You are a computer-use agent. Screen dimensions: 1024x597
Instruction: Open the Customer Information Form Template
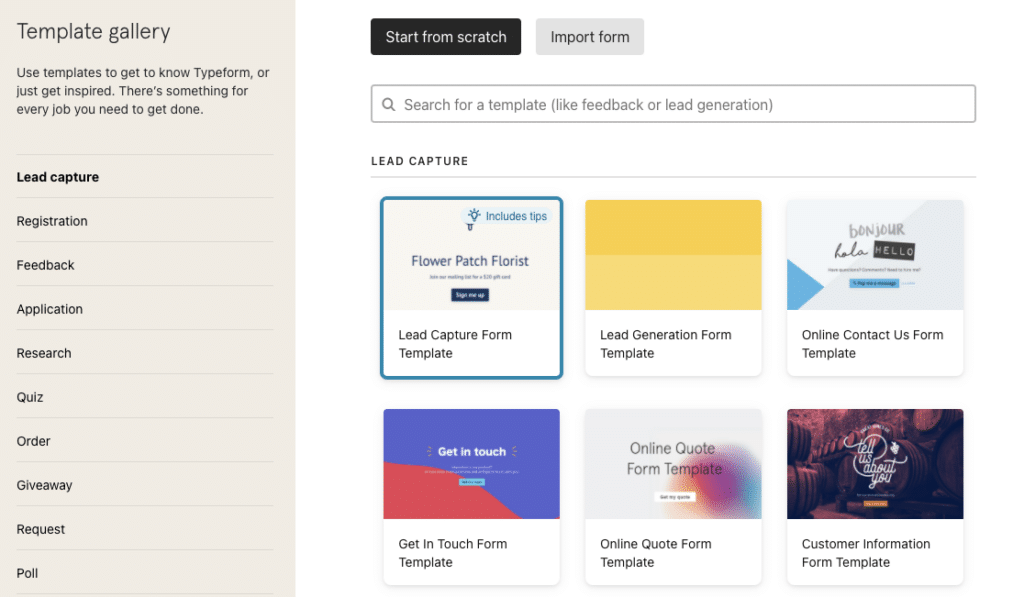coord(874,497)
